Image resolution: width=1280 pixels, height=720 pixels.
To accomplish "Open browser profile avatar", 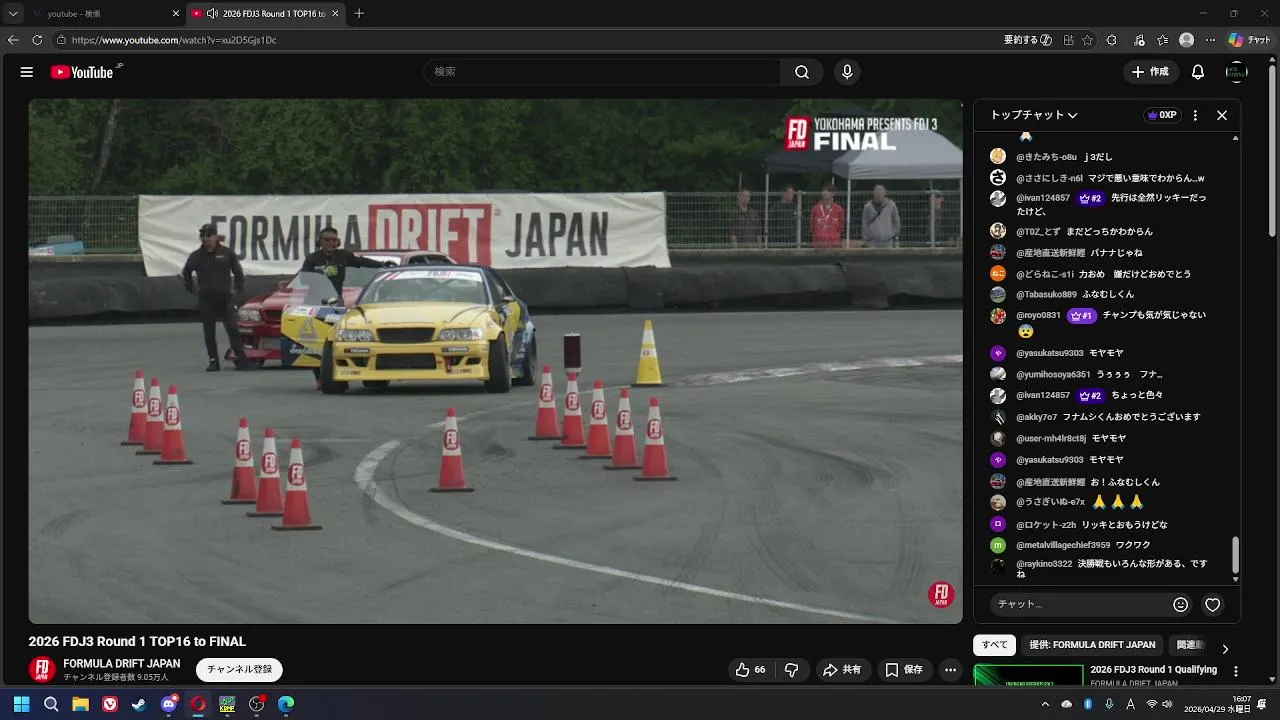I will [1186, 40].
